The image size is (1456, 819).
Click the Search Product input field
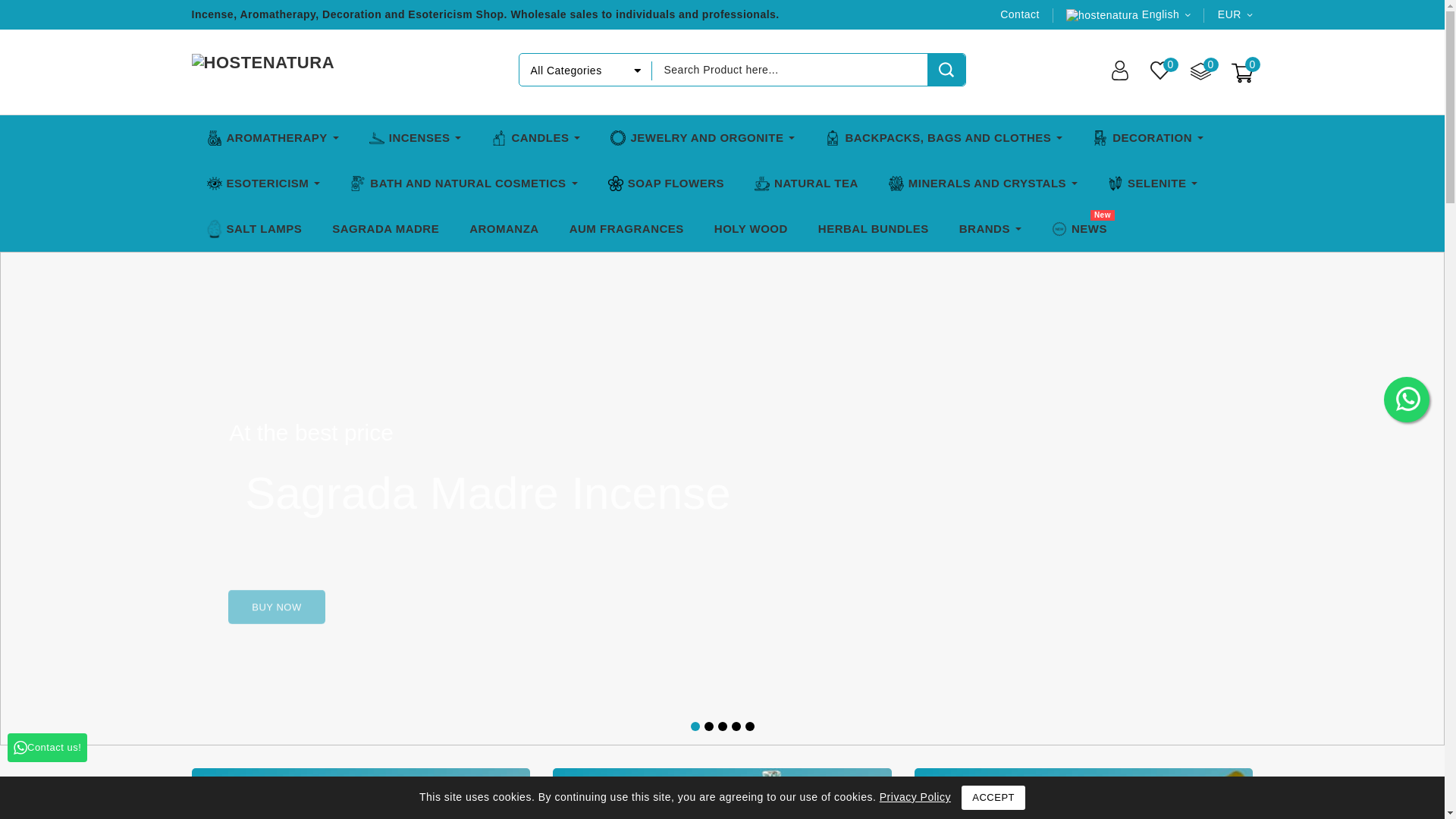(x=789, y=70)
